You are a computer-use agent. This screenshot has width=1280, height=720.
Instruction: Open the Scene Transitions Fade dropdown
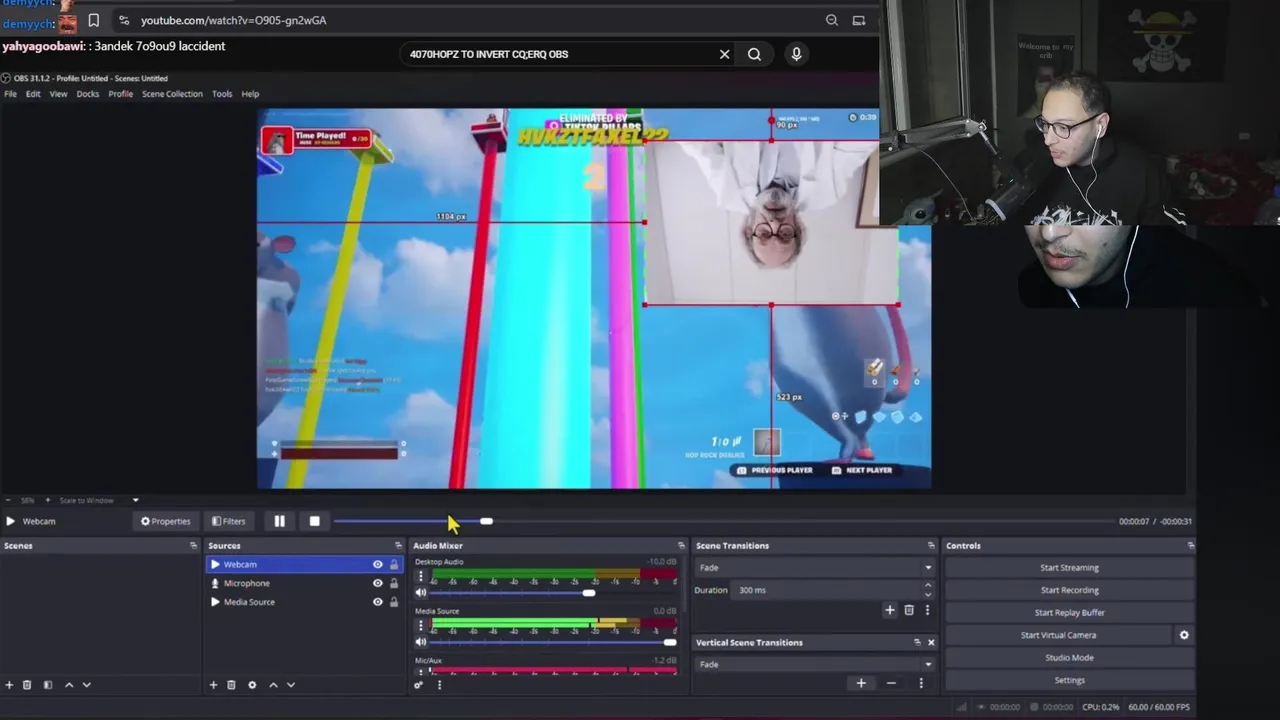815,568
